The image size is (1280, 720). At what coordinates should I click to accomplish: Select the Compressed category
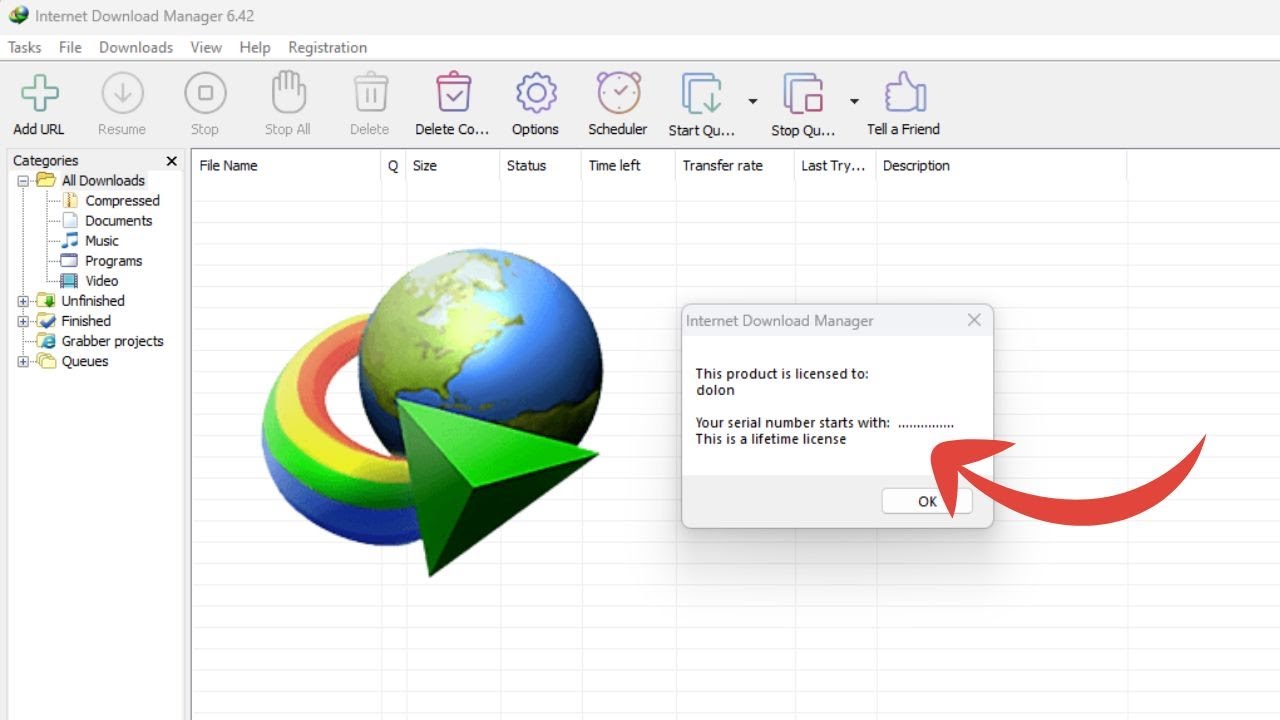(122, 200)
